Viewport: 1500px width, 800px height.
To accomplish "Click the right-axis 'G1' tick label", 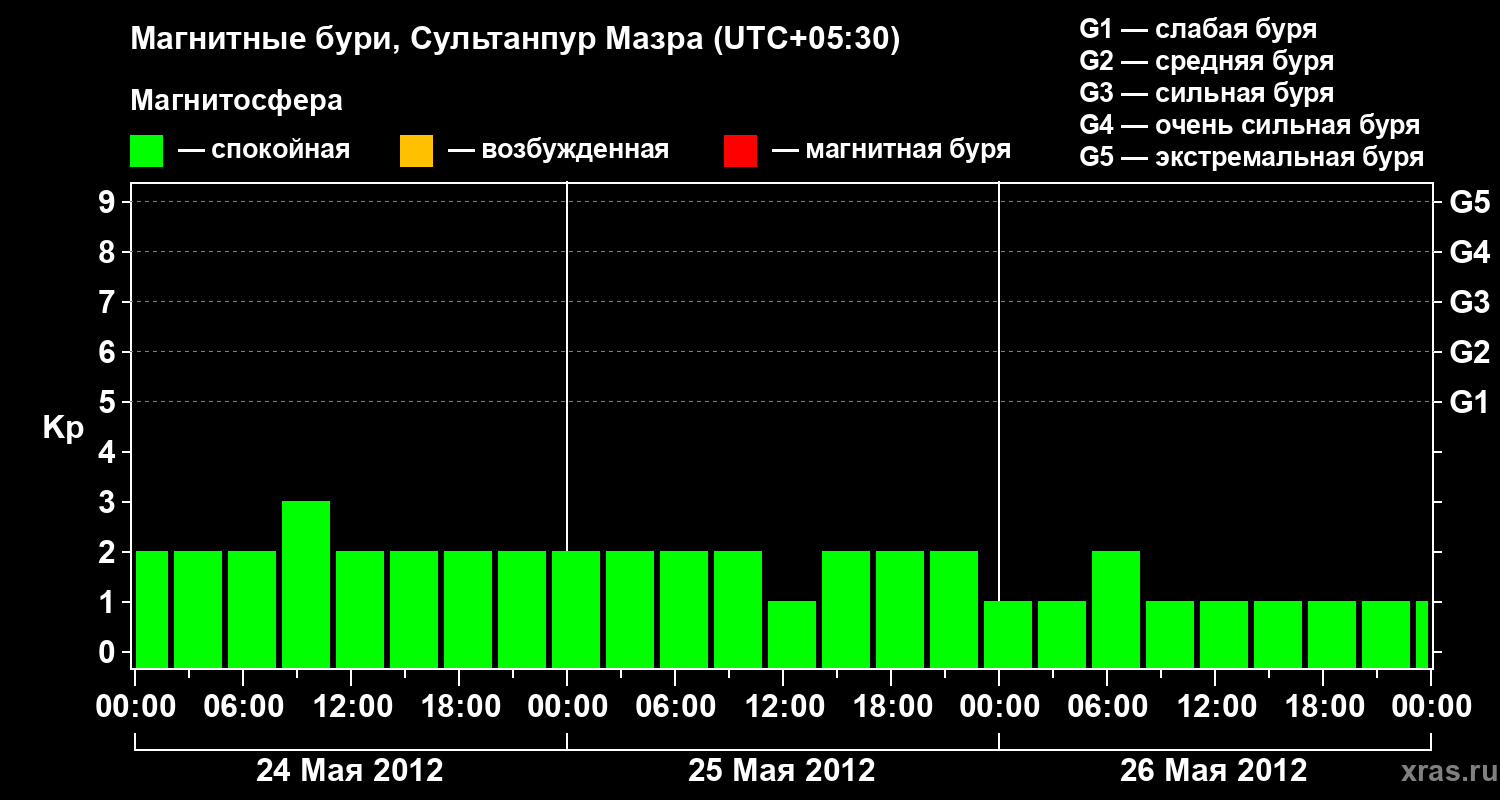I will (x=1470, y=403).
